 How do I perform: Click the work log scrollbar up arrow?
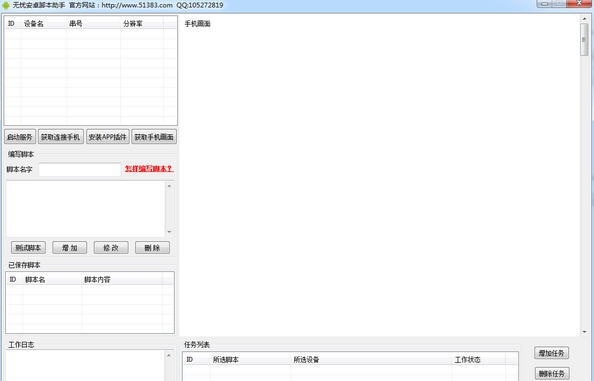click(169, 355)
